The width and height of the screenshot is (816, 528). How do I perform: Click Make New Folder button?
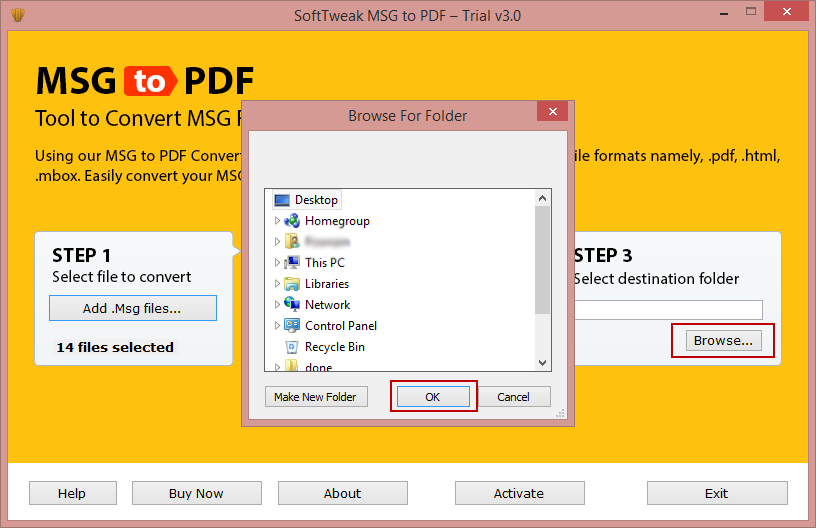coord(316,397)
